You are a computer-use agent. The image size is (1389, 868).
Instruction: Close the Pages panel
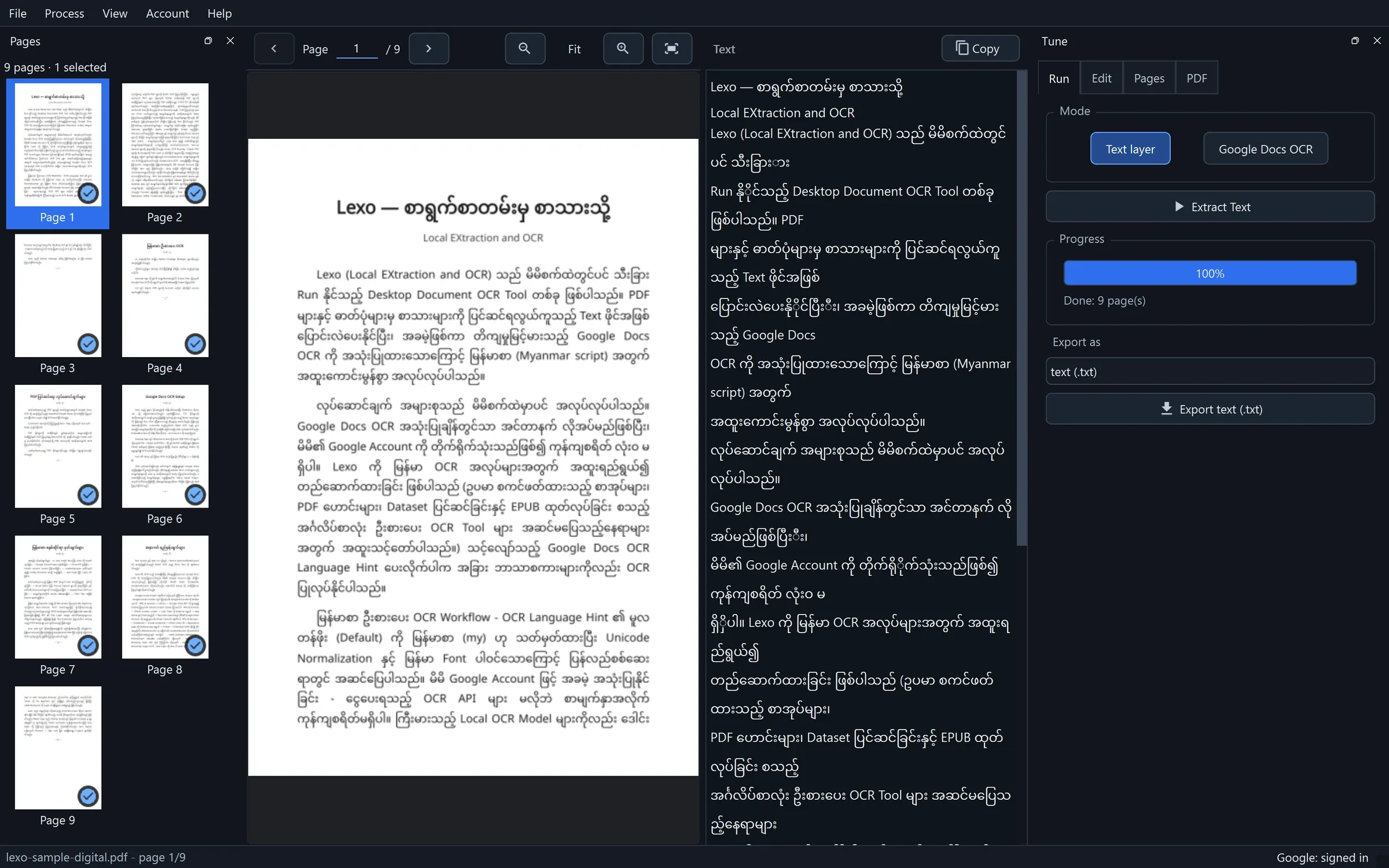pos(230,41)
